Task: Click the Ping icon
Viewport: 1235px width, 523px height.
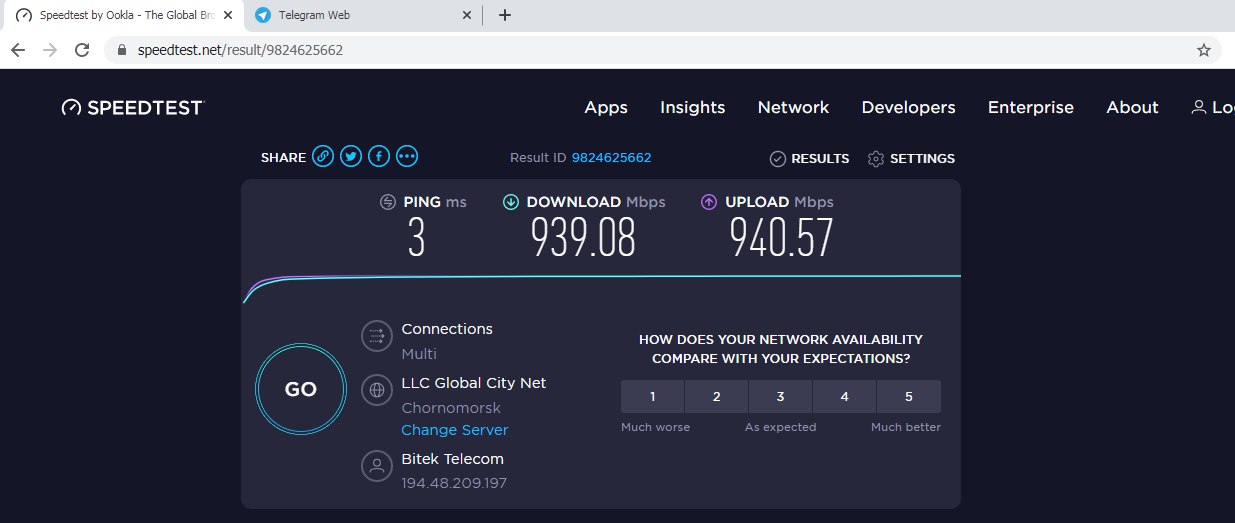Action: click(x=388, y=202)
